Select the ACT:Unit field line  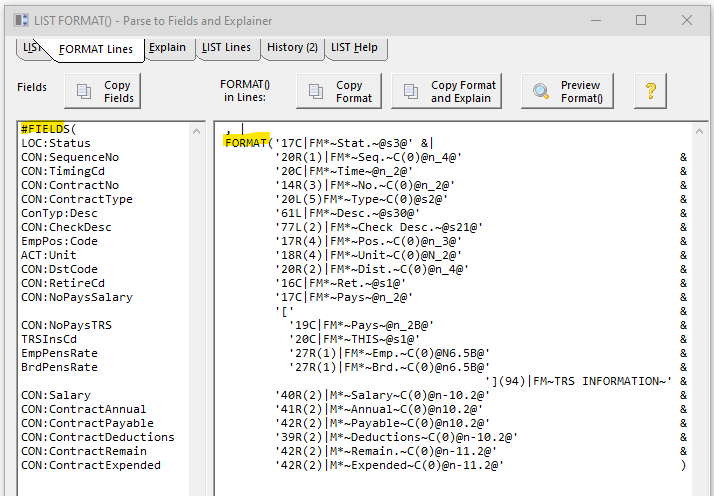pos(49,255)
